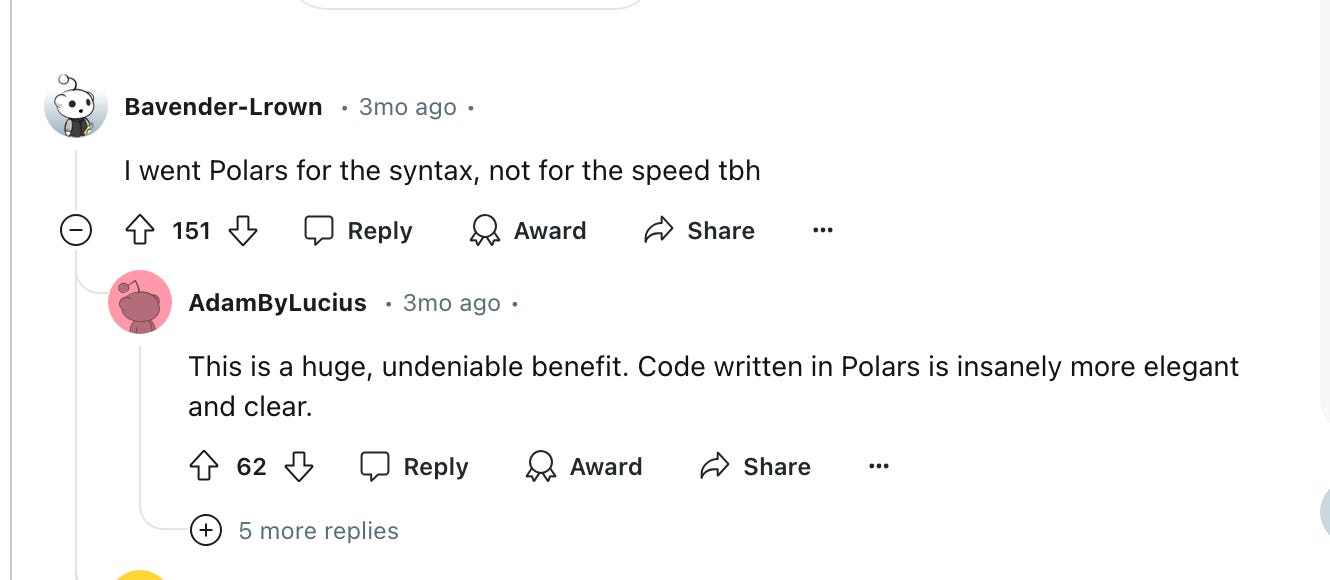Screen dimensions: 1330x580
Task: Open AdamByLucius's user profile
Action: (x=277, y=303)
